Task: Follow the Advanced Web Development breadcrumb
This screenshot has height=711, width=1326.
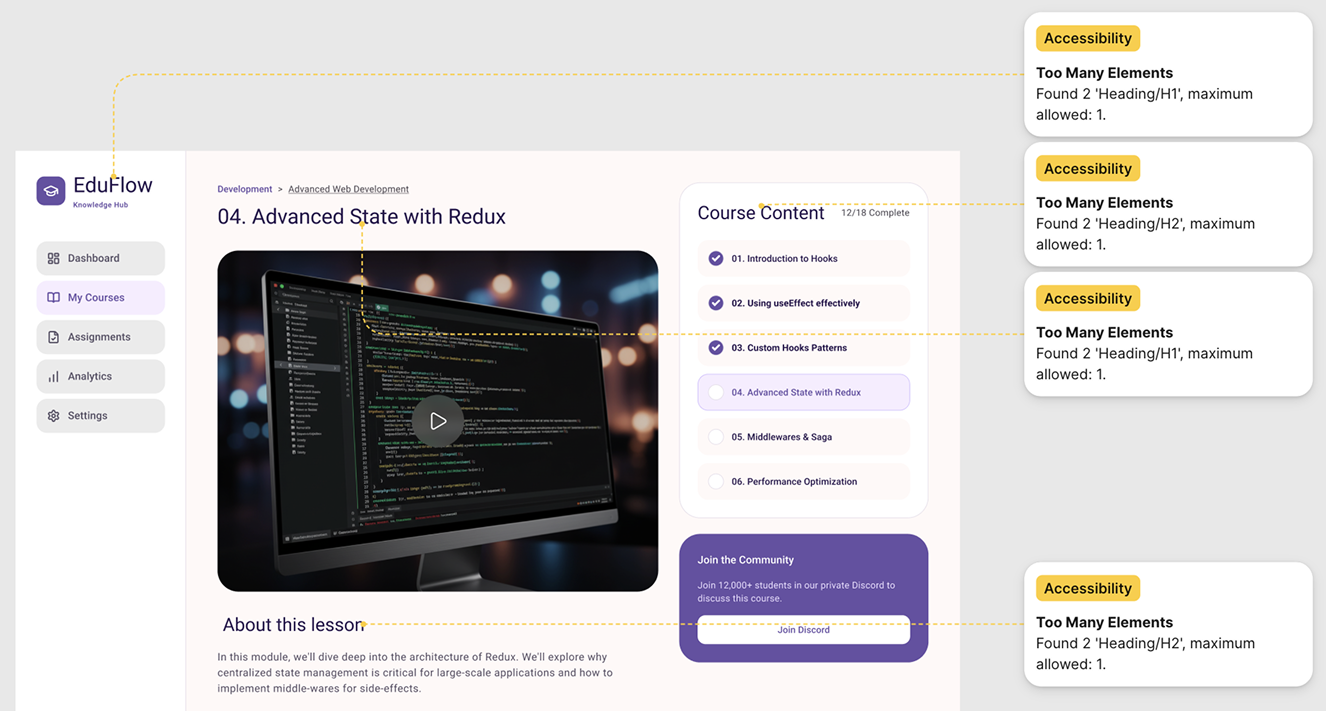Action: point(349,189)
